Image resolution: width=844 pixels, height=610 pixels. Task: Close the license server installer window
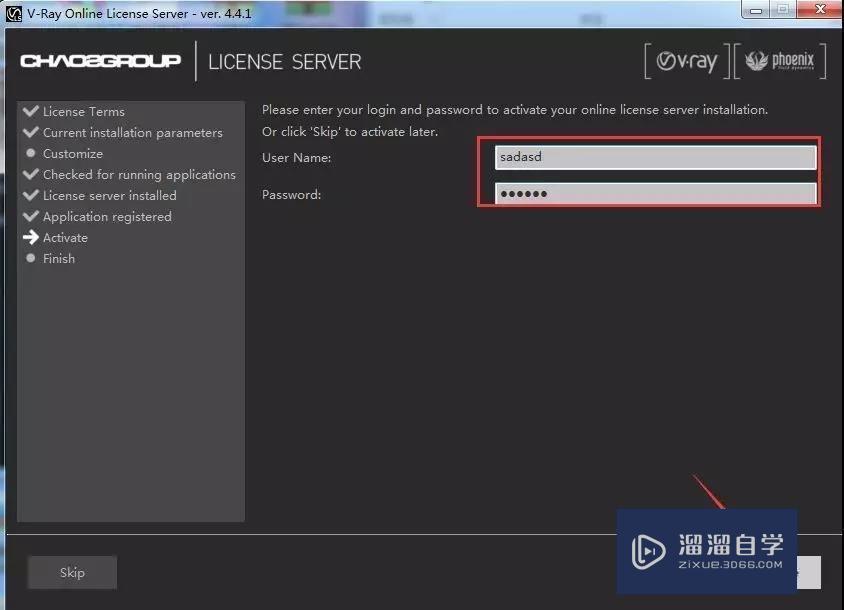tap(820, 10)
